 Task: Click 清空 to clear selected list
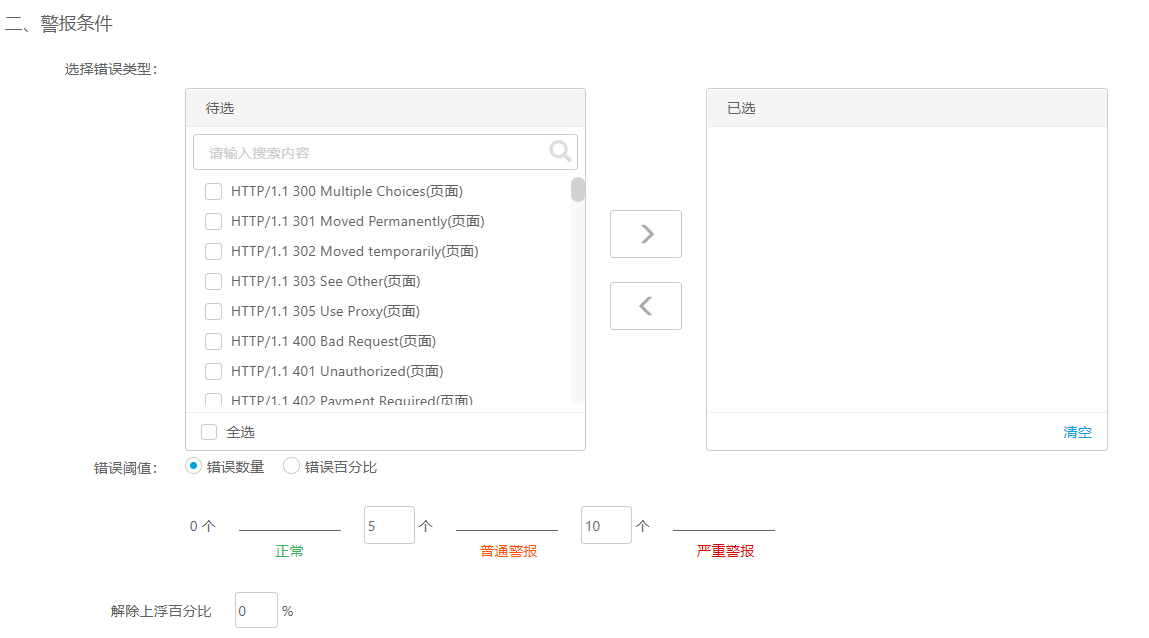click(1077, 432)
